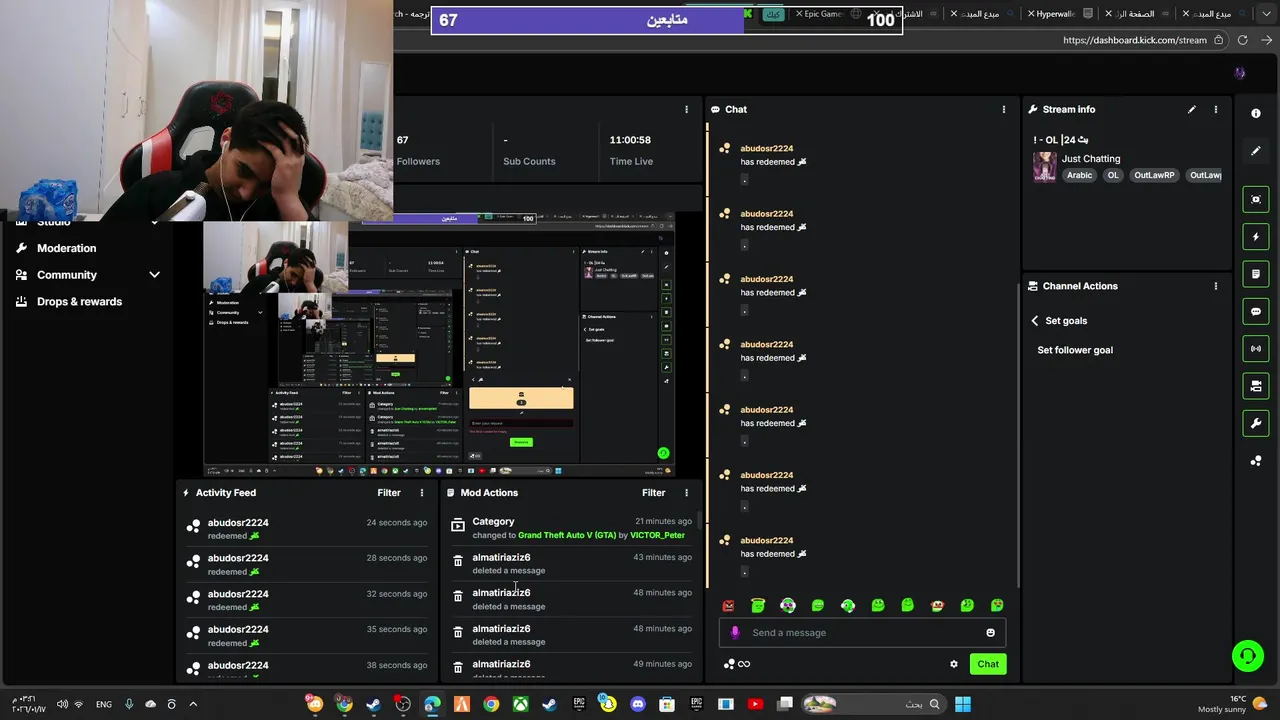Click the pencil icon in right sidebar
This screenshot has width=1280, height=720.
pos(1256,151)
